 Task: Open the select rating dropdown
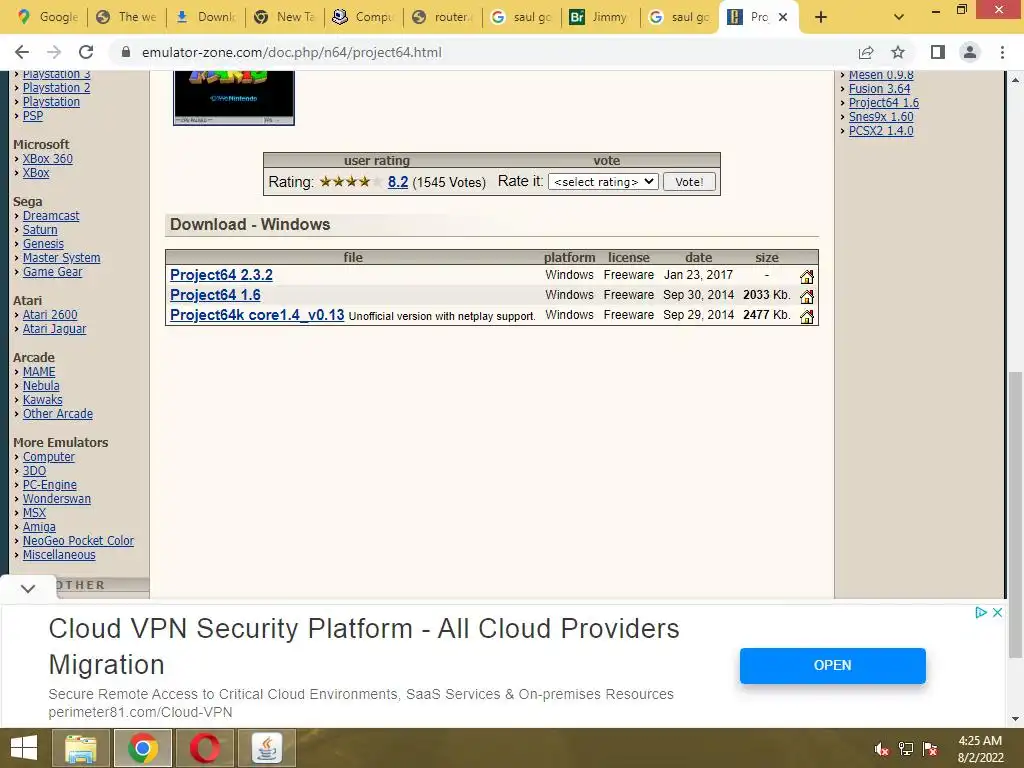[603, 182]
